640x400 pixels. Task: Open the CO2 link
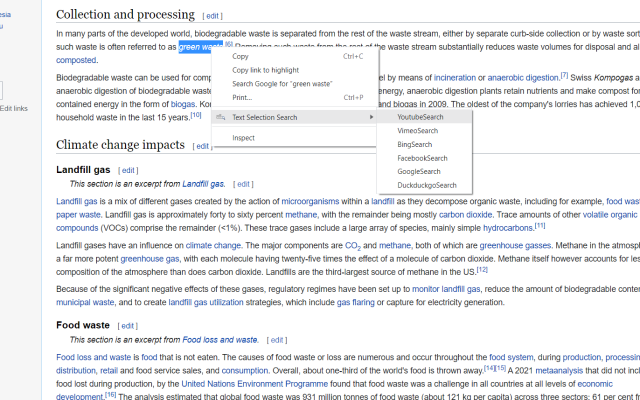pyautogui.click(x=353, y=246)
